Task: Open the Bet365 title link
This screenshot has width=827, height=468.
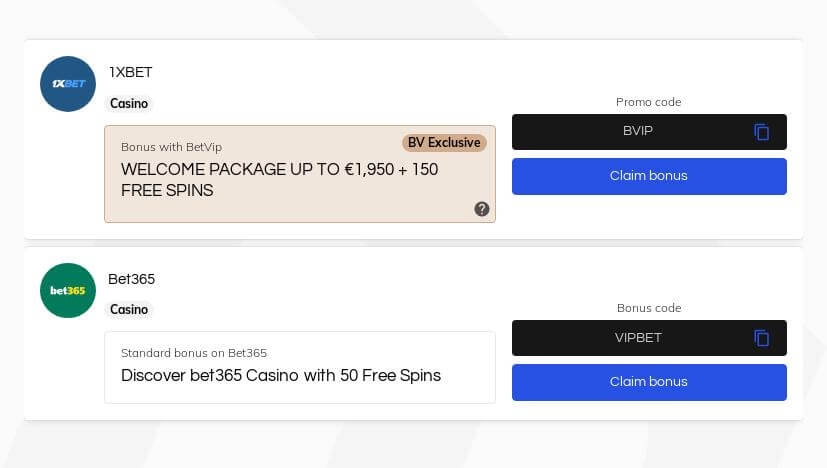Action: [x=131, y=279]
